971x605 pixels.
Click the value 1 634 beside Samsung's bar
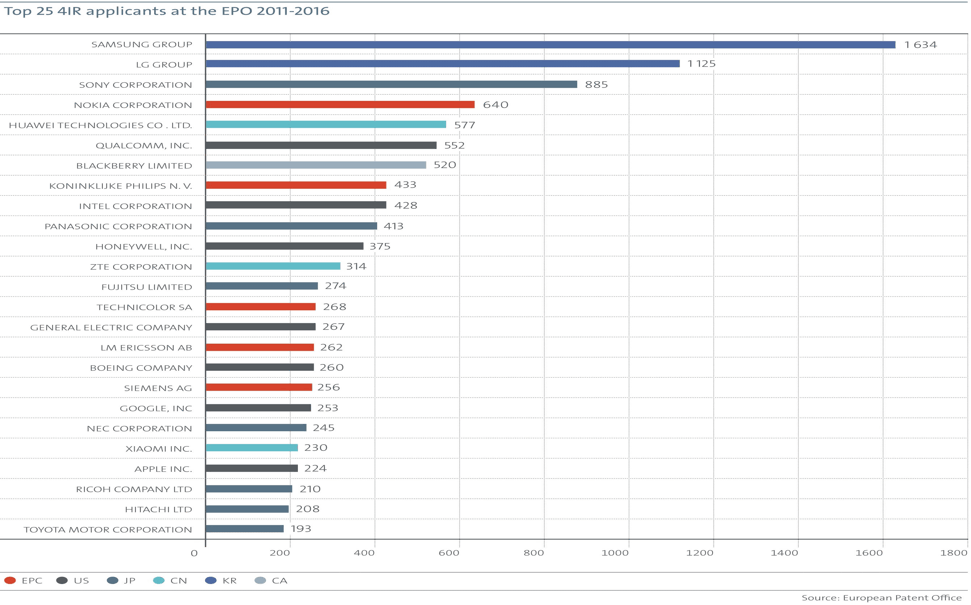[x=920, y=45]
